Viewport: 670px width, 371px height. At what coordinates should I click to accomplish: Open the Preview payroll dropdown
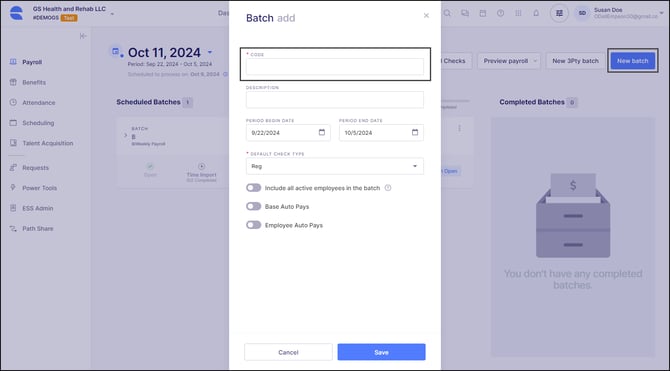pyautogui.click(x=509, y=61)
